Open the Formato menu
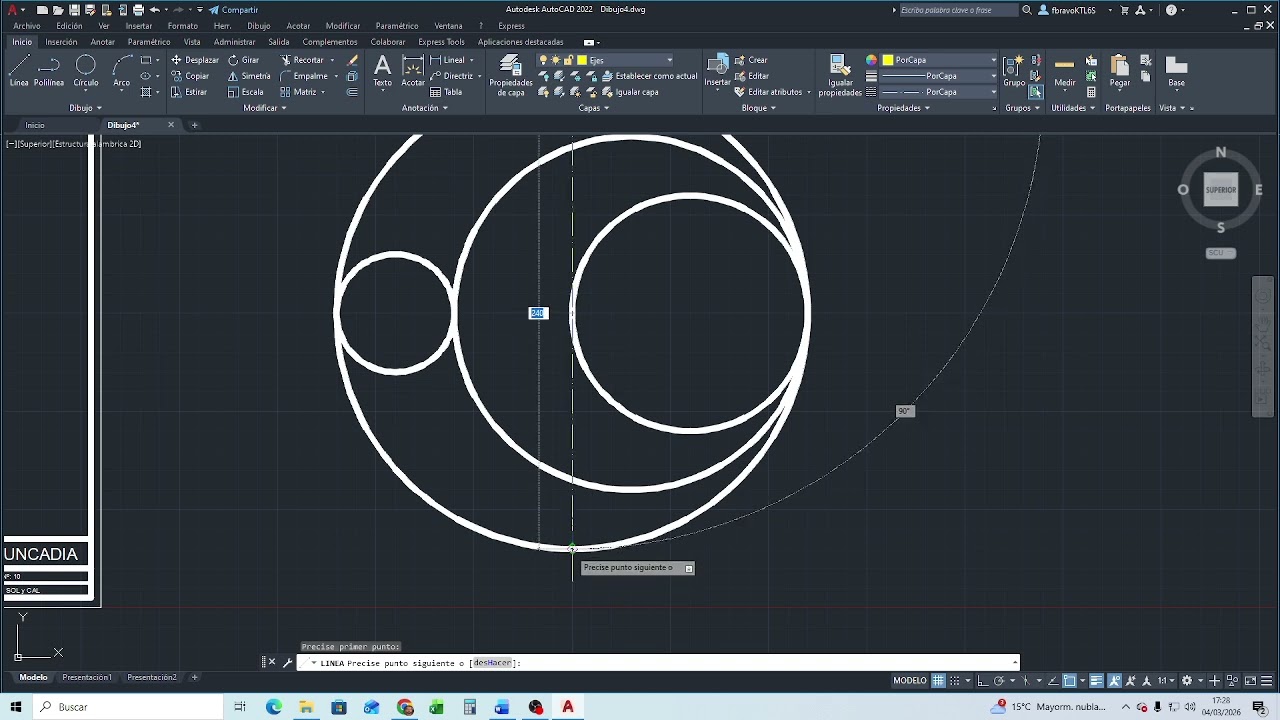 (183, 26)
